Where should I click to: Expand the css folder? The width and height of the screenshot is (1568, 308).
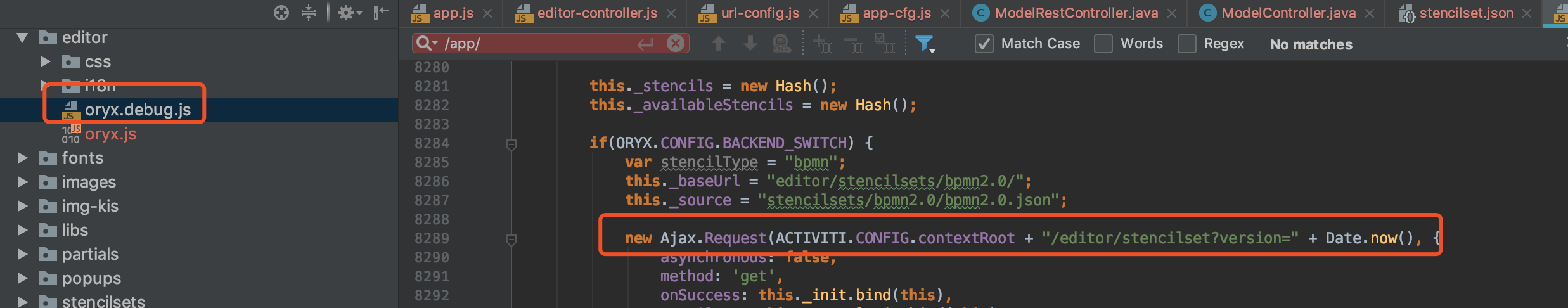(45, 61)
